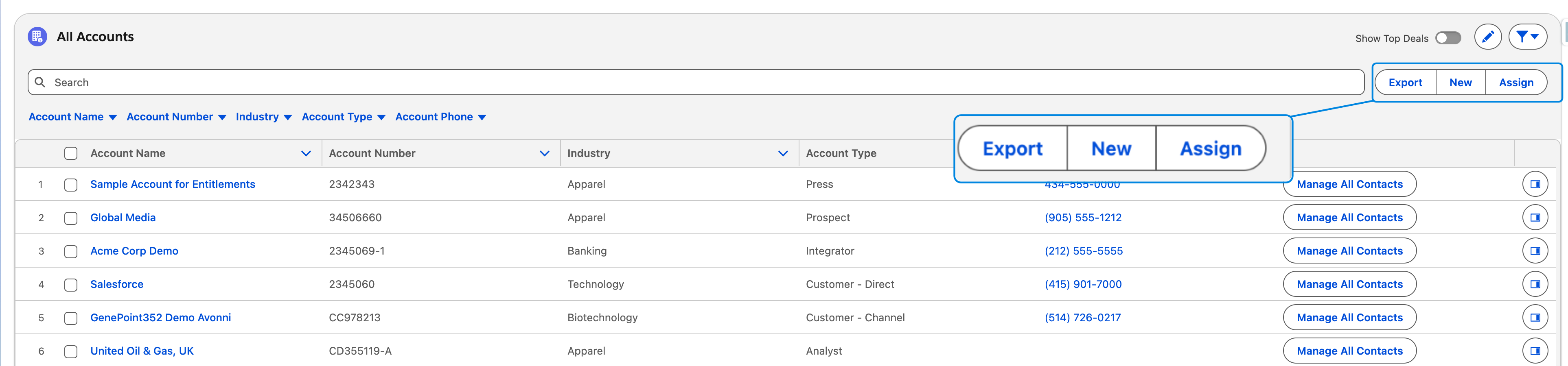
Task: Tick the checkbox for the Global Media row
Action: pos(71,218)
